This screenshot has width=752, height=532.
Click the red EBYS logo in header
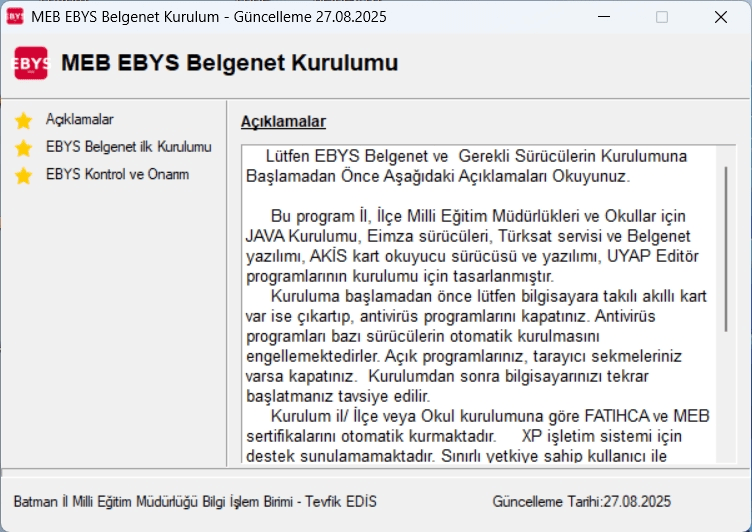[x=31, y=63]
